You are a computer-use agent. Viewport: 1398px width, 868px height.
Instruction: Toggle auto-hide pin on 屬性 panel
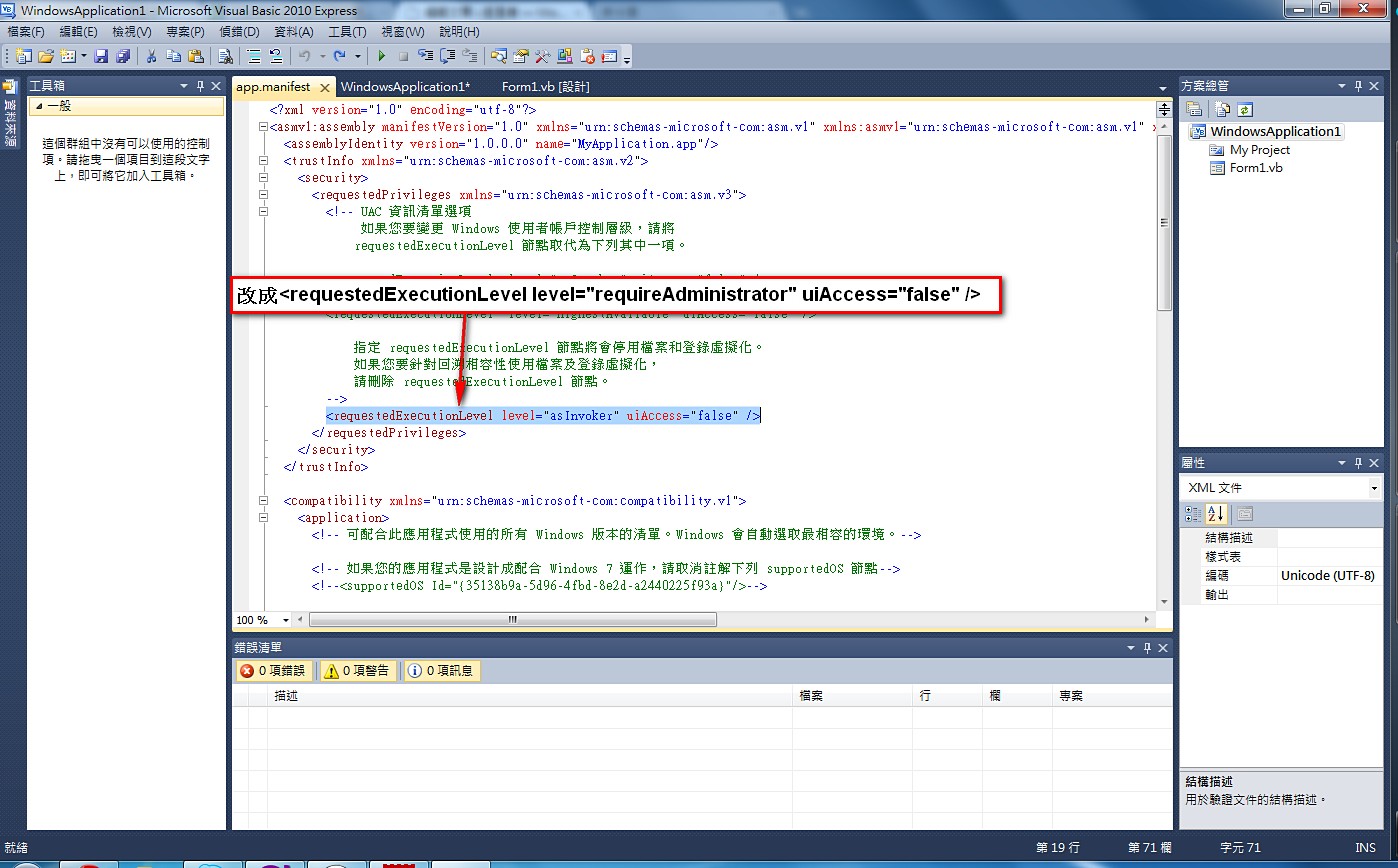point(1358,463)
